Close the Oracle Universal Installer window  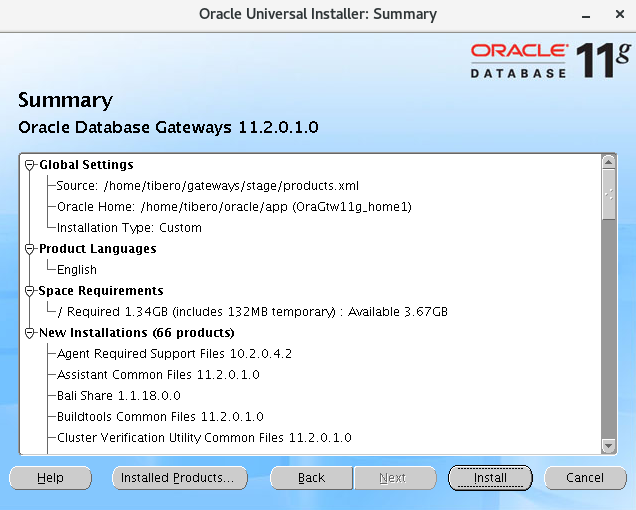(x=619, y=15)
